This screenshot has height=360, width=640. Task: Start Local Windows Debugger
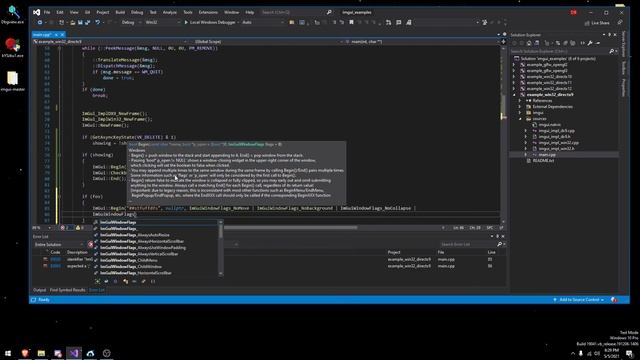(210, 22)
